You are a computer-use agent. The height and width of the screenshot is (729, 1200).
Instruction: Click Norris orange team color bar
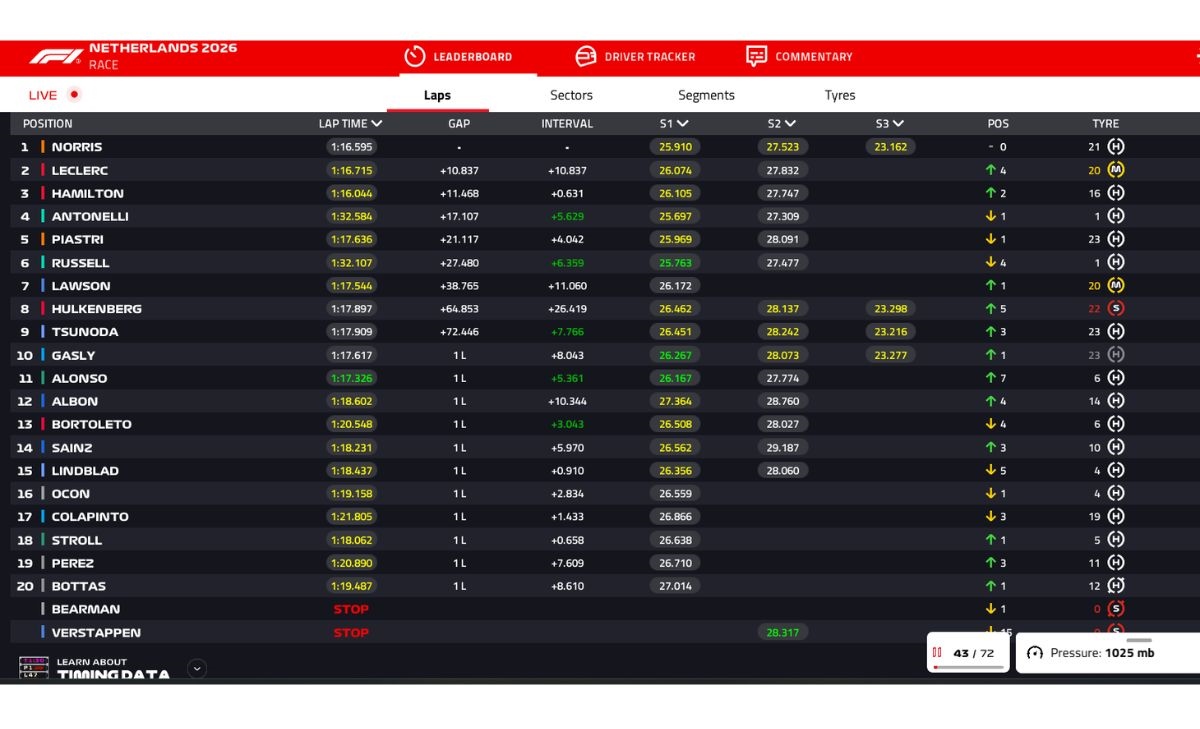(42, 147)
